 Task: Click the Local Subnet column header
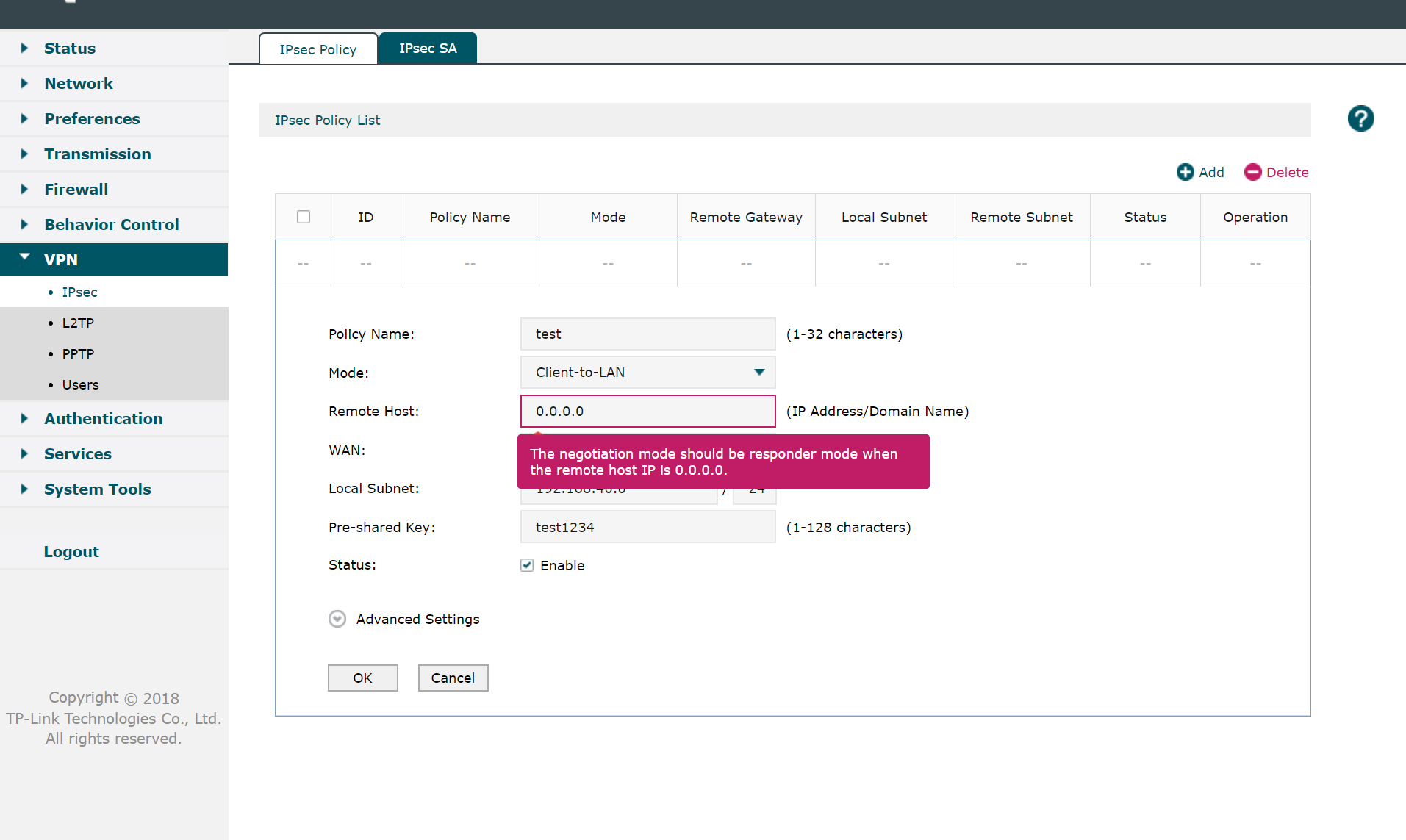pos(884,217)
